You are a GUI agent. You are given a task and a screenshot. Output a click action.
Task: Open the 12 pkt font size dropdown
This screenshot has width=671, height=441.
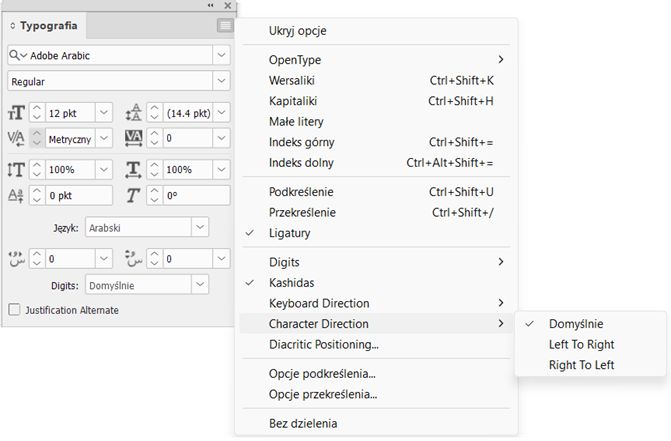pyautogui.click(x=104, y=113)
